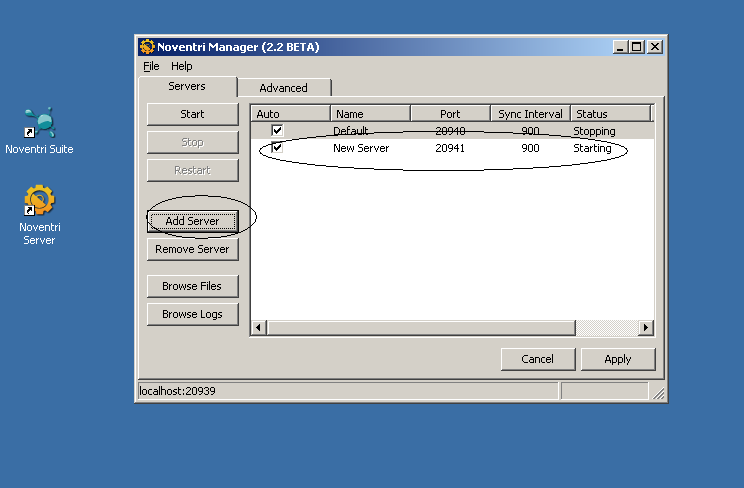Click the Noventri Manager title bar icon

(x=147, y=47)
